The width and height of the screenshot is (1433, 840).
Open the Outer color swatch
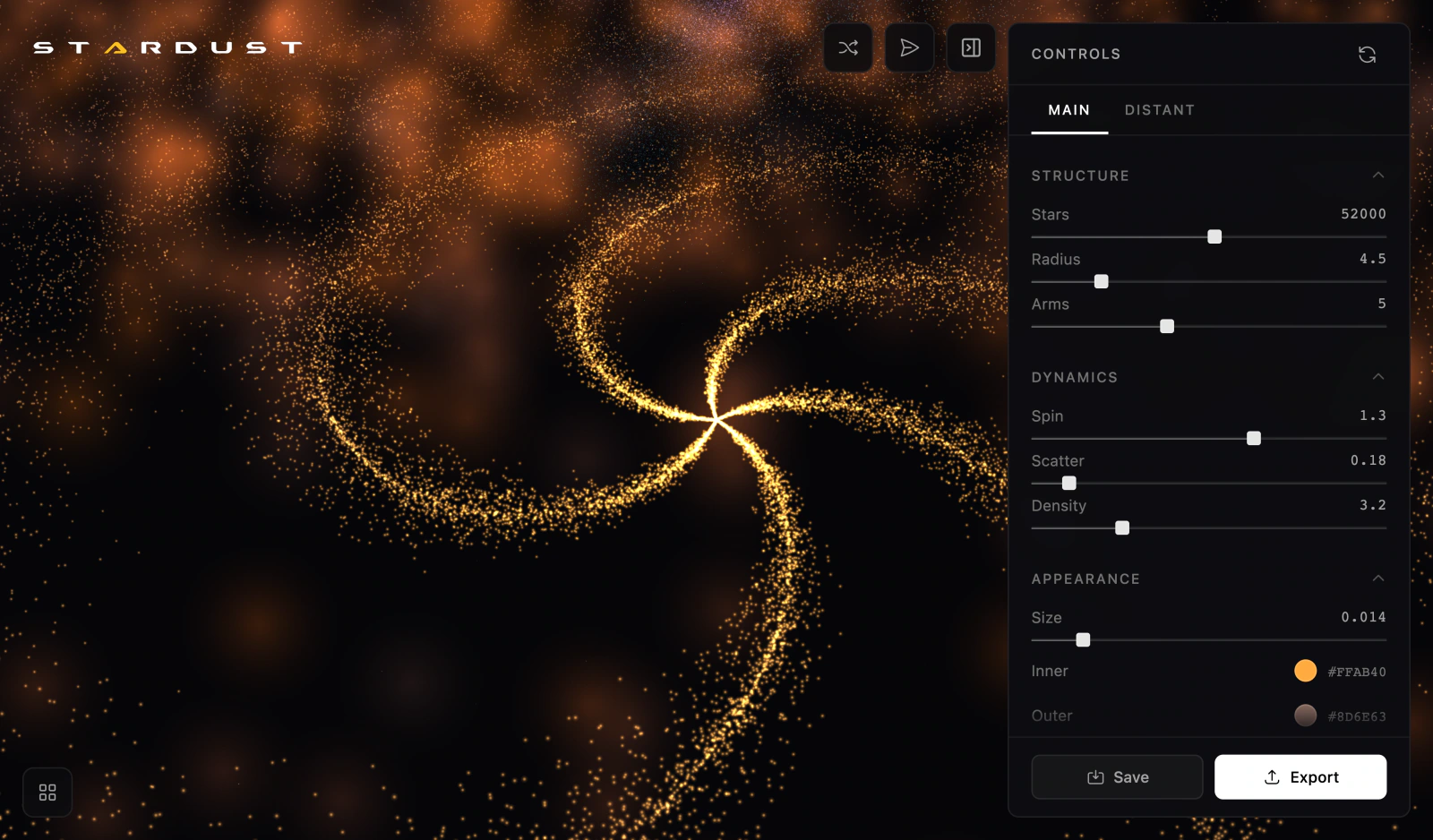1306,716
